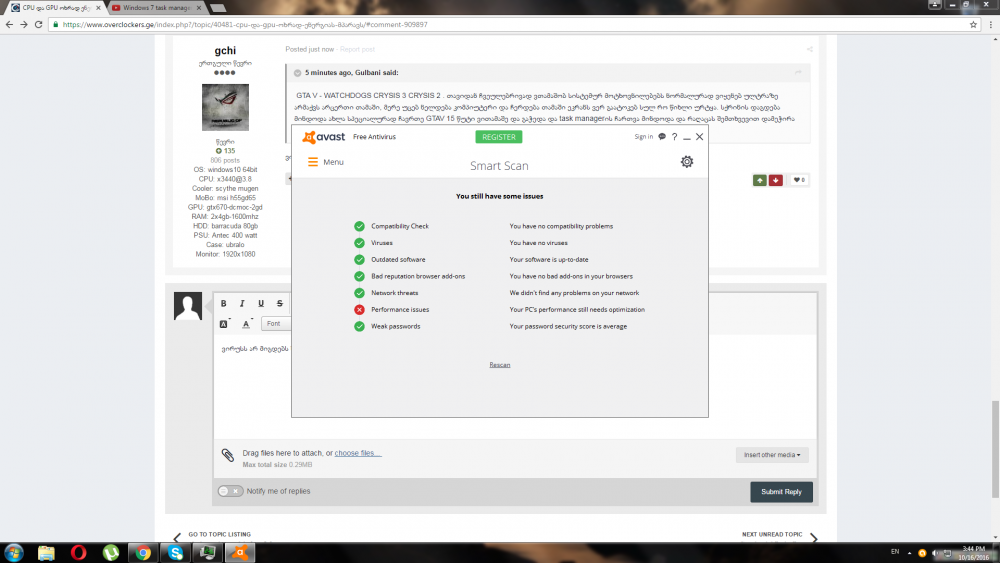
Task: Click the red Performance issues status icon
Action: pyautogui.click(x=359, y=310)
